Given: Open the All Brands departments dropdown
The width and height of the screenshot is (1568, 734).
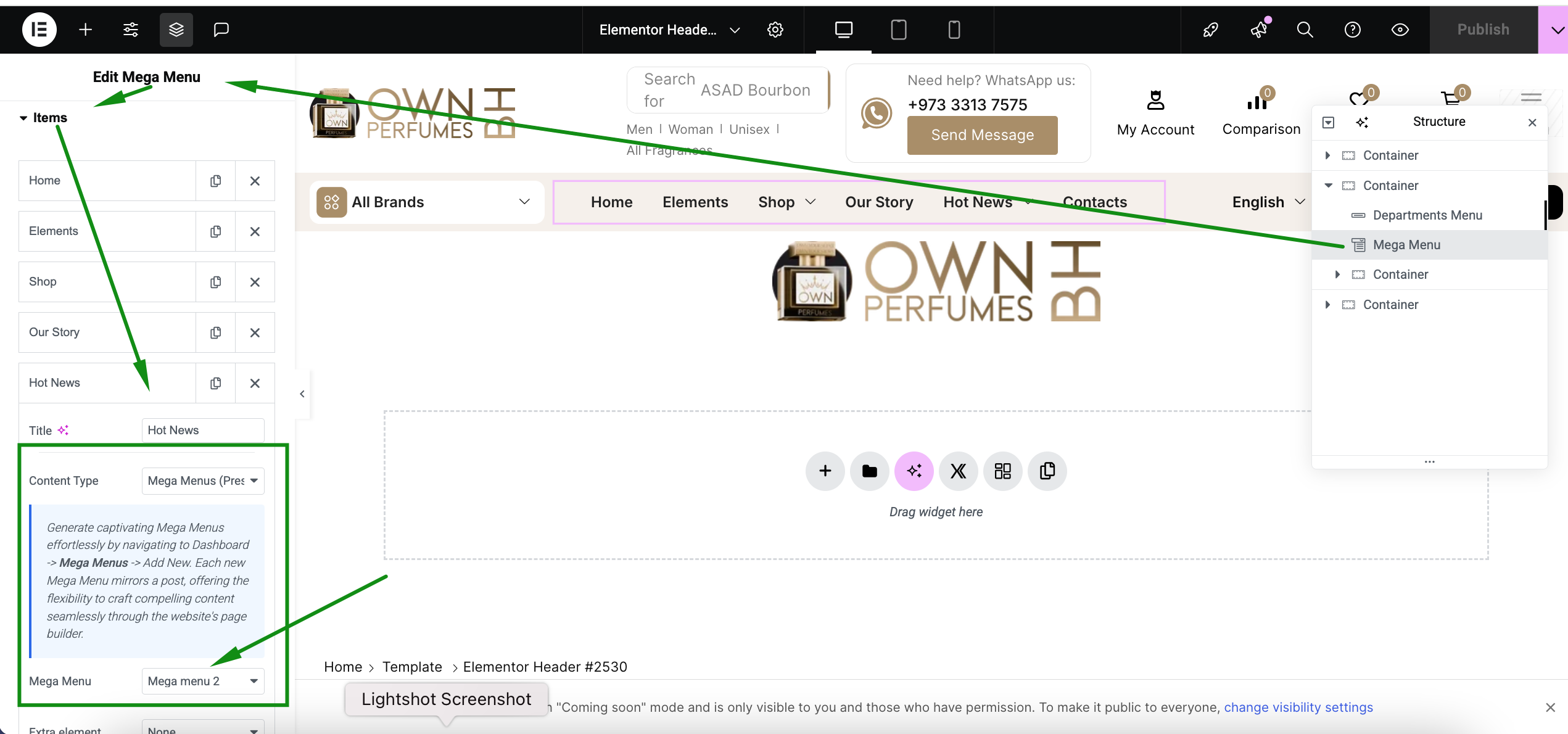Looking at the screenshot, I should coord(426,202).
